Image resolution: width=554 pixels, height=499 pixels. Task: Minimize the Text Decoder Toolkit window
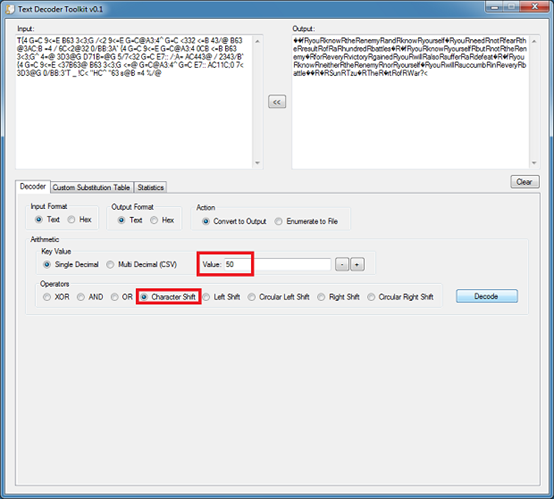click(495, 7)
